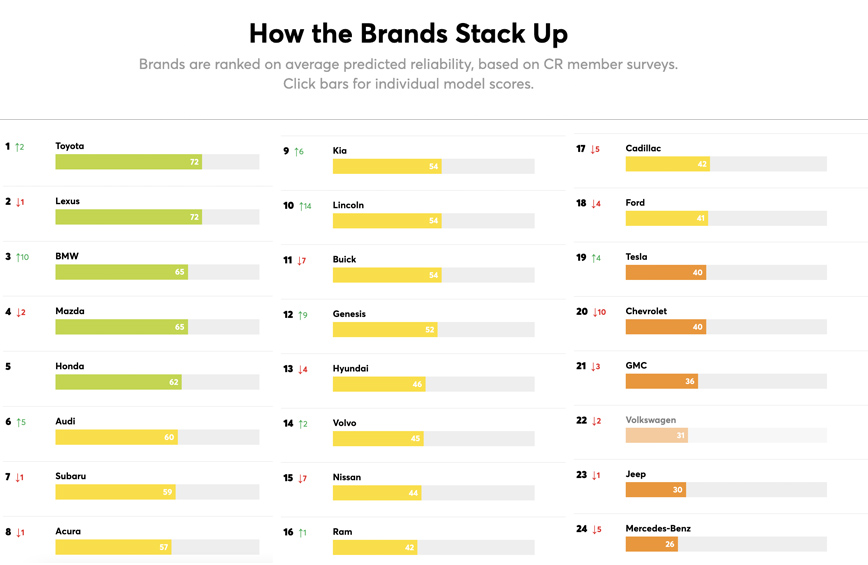Screen dimensions: 868x565
Task: Click Jeep's orange bar showing 30
Action: point(655,490)
